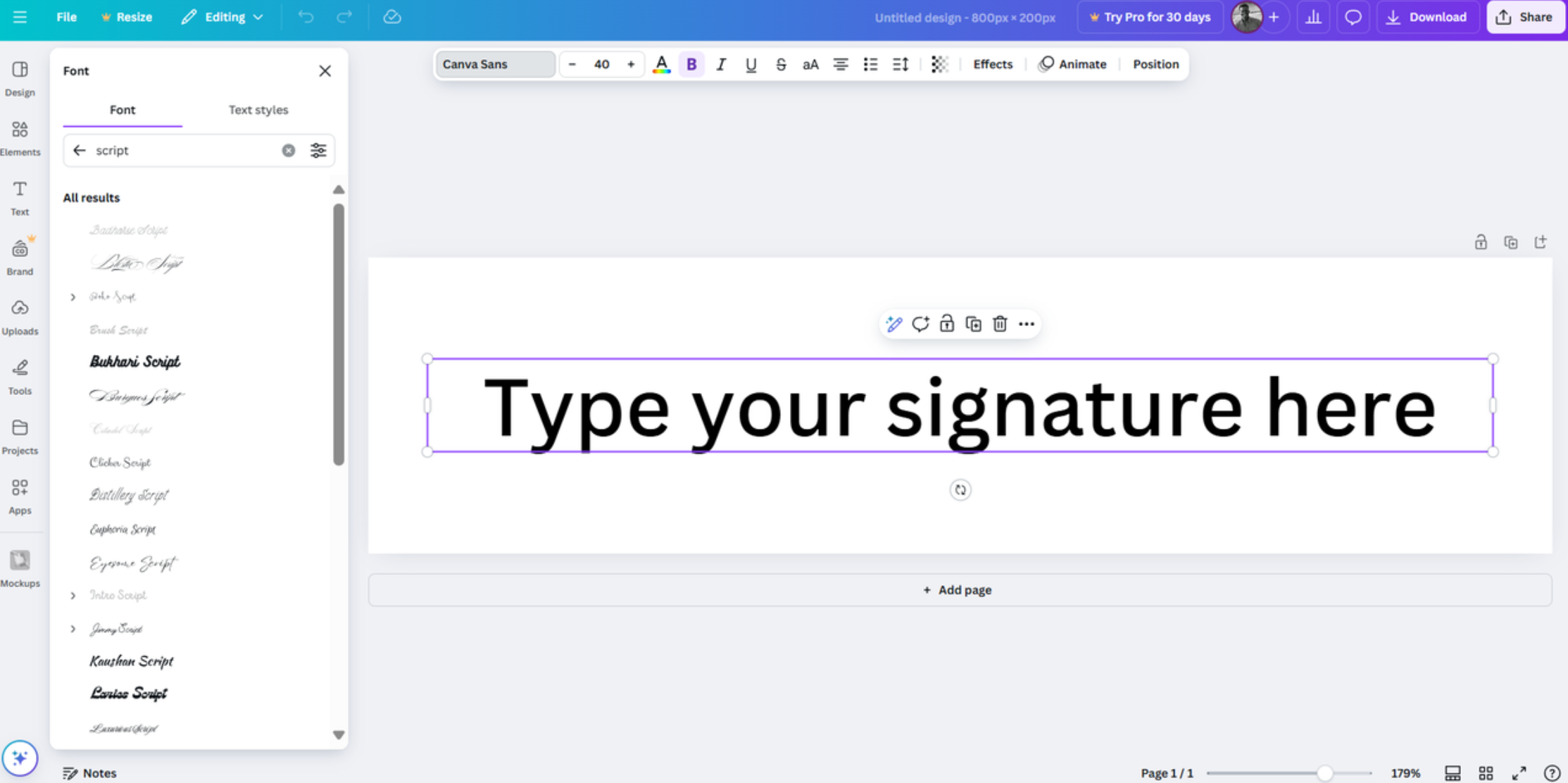
Task: Select the Uploads sidebar icon
Action: 20,314
